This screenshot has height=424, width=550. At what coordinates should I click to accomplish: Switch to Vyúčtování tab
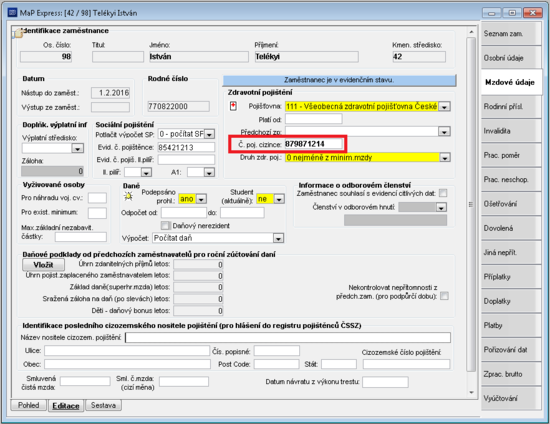click(x=510, y=398)
